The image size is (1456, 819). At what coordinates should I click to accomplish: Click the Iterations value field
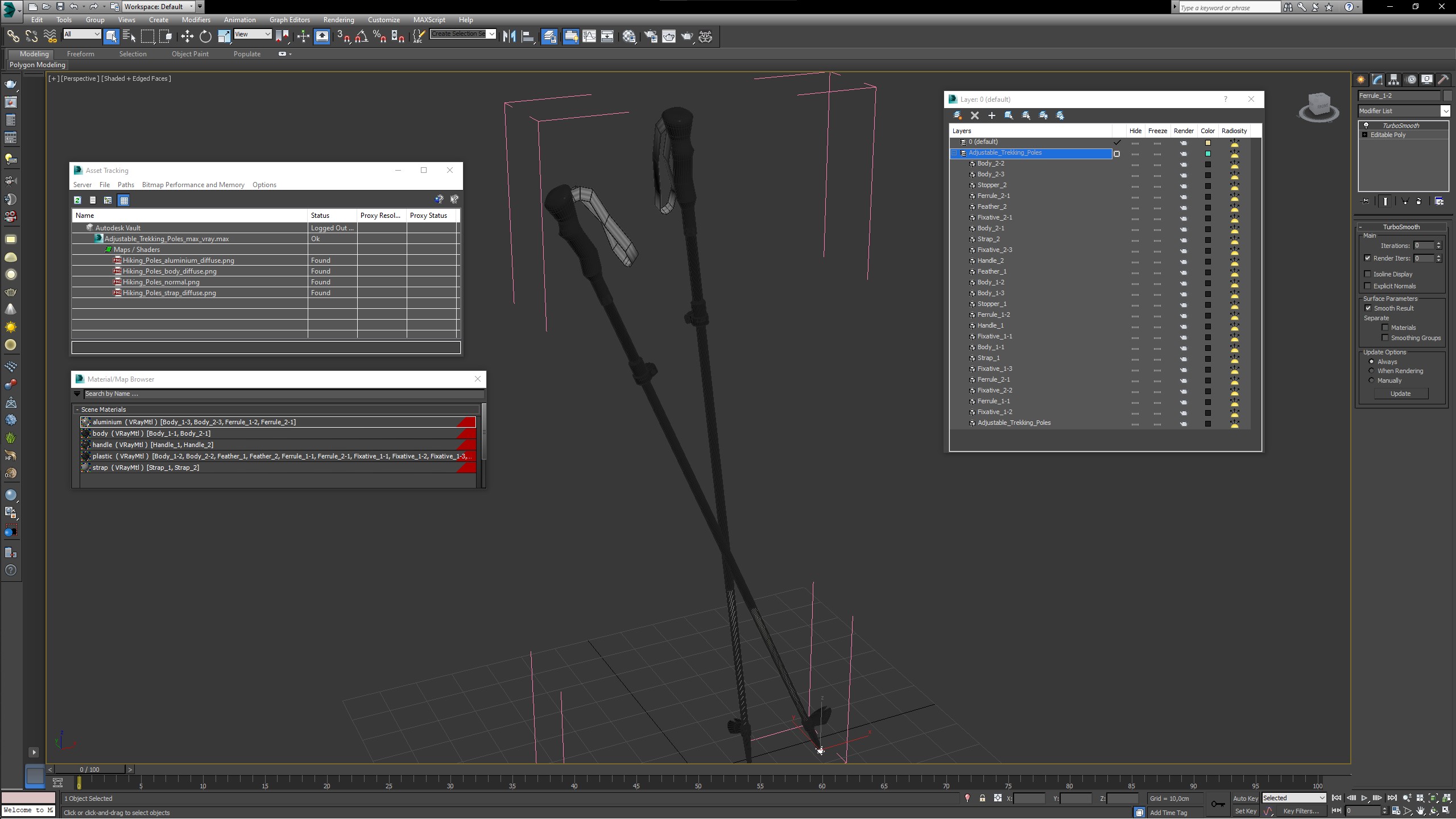pyautogui.click(x=1424, y=246)
